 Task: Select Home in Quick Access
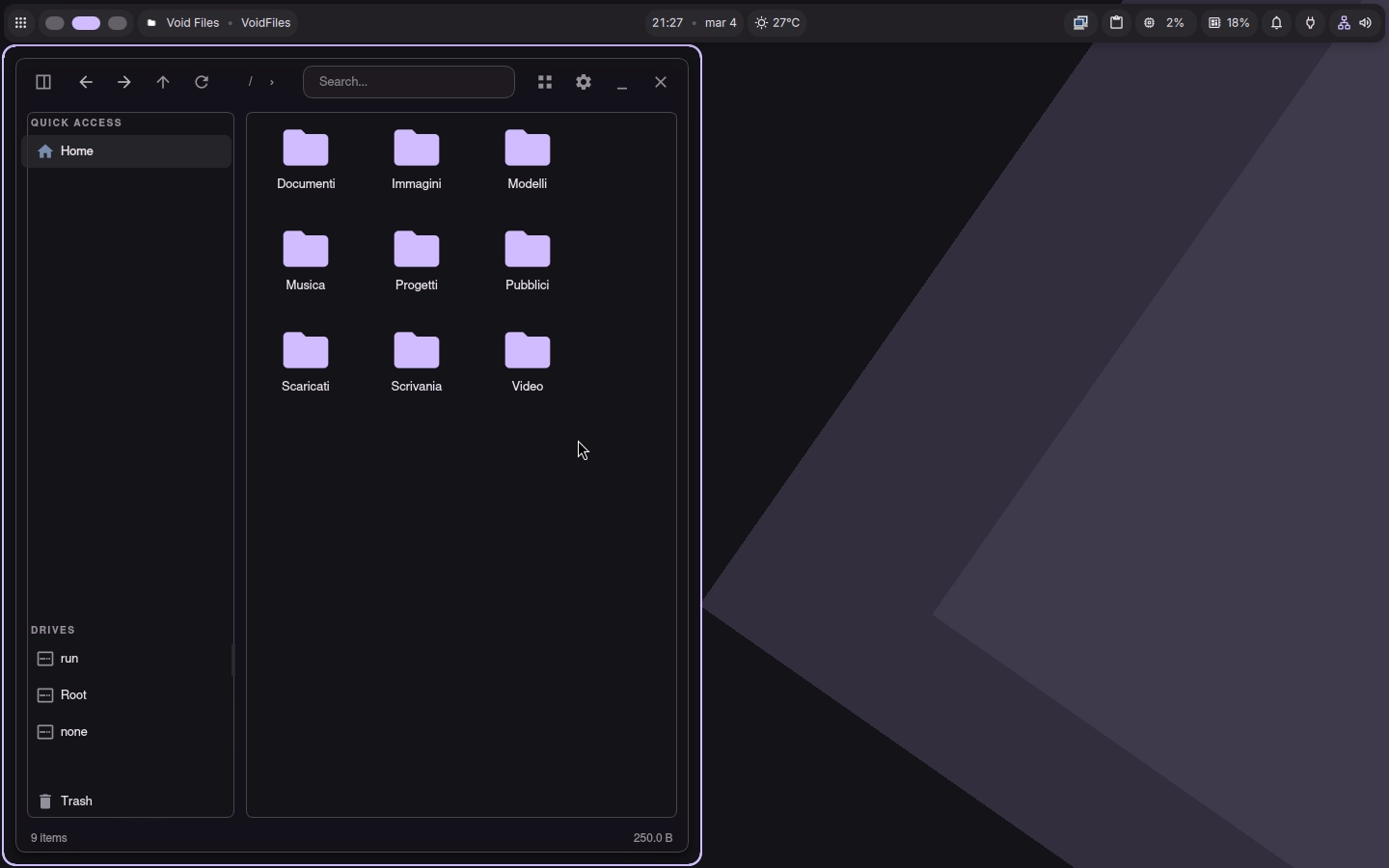point(127,151)
